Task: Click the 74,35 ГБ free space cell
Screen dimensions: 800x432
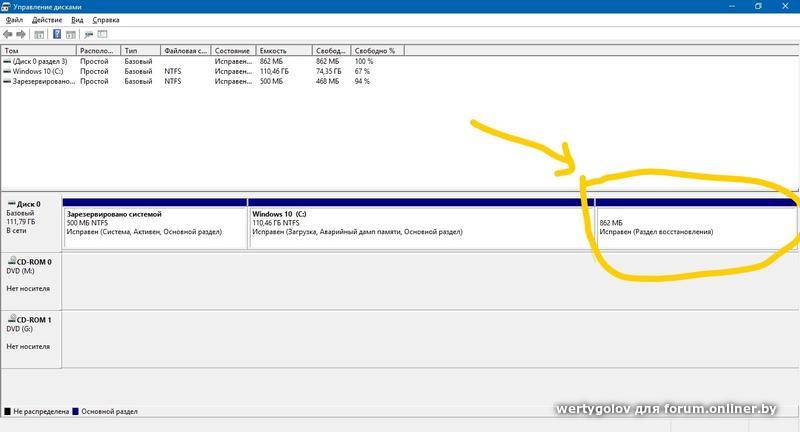Action: [329, 71]
